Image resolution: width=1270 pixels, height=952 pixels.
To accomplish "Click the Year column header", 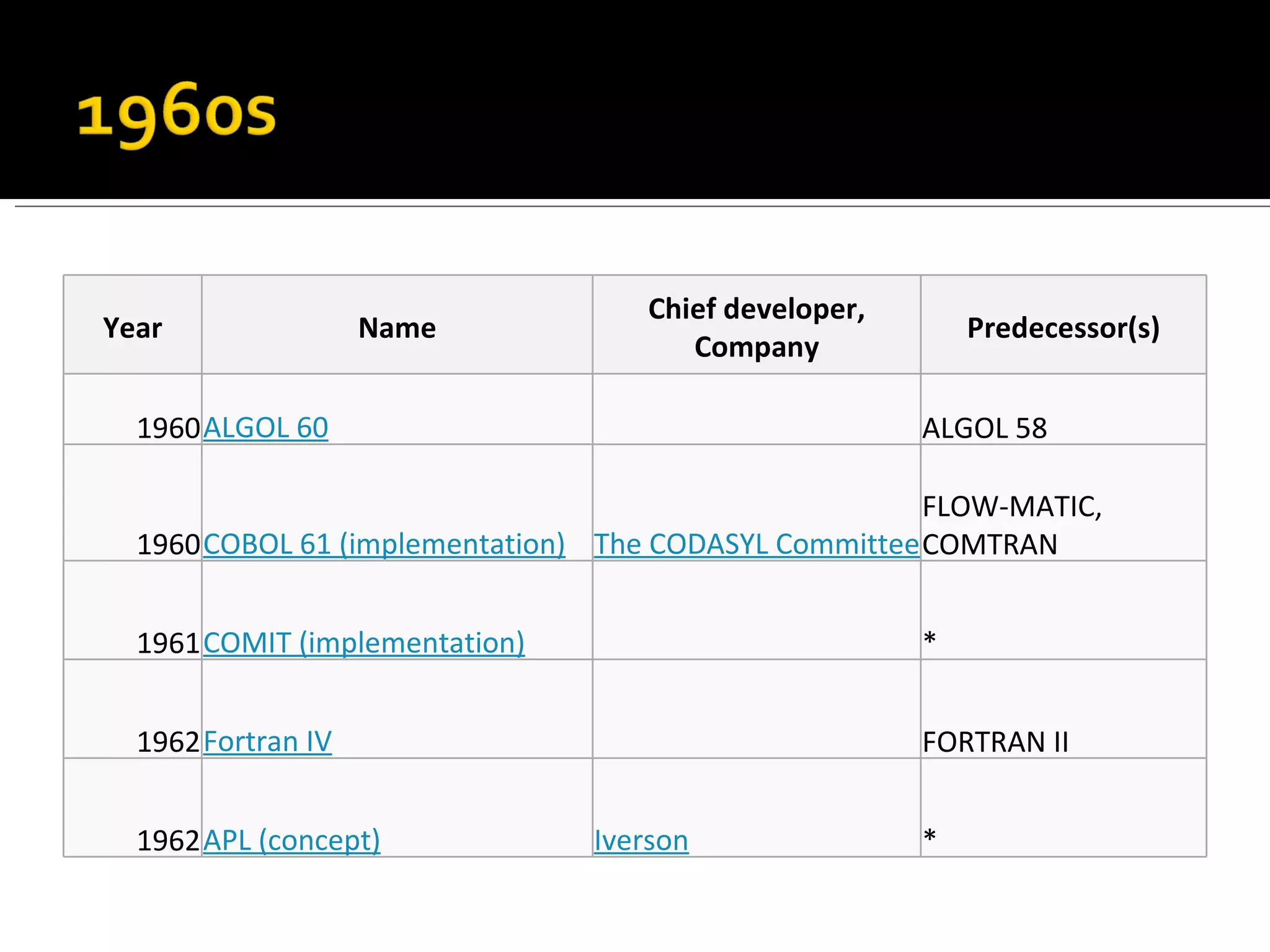I will [133, 328].
